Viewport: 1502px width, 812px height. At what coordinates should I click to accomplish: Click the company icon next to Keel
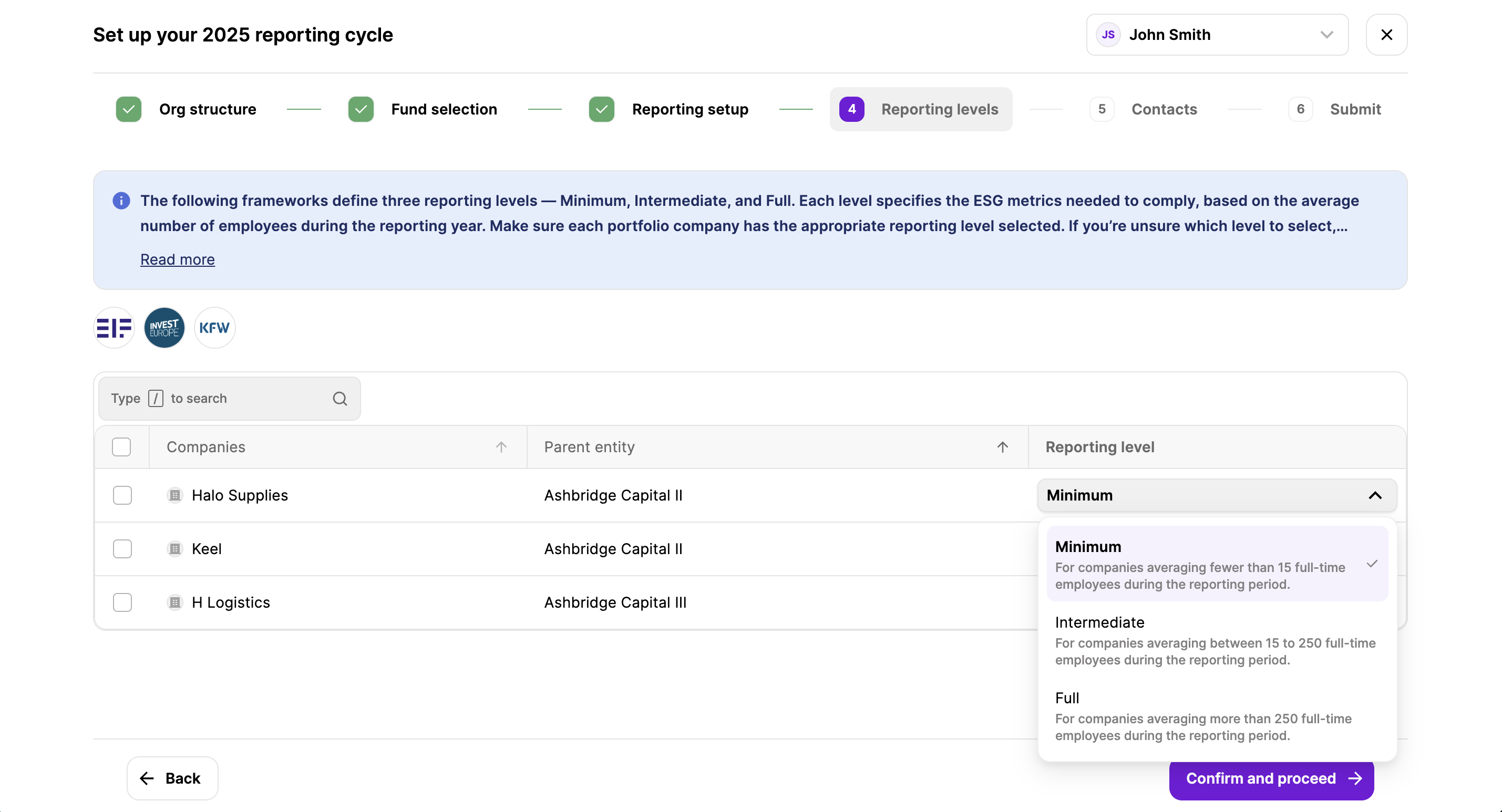pos(175,549)
